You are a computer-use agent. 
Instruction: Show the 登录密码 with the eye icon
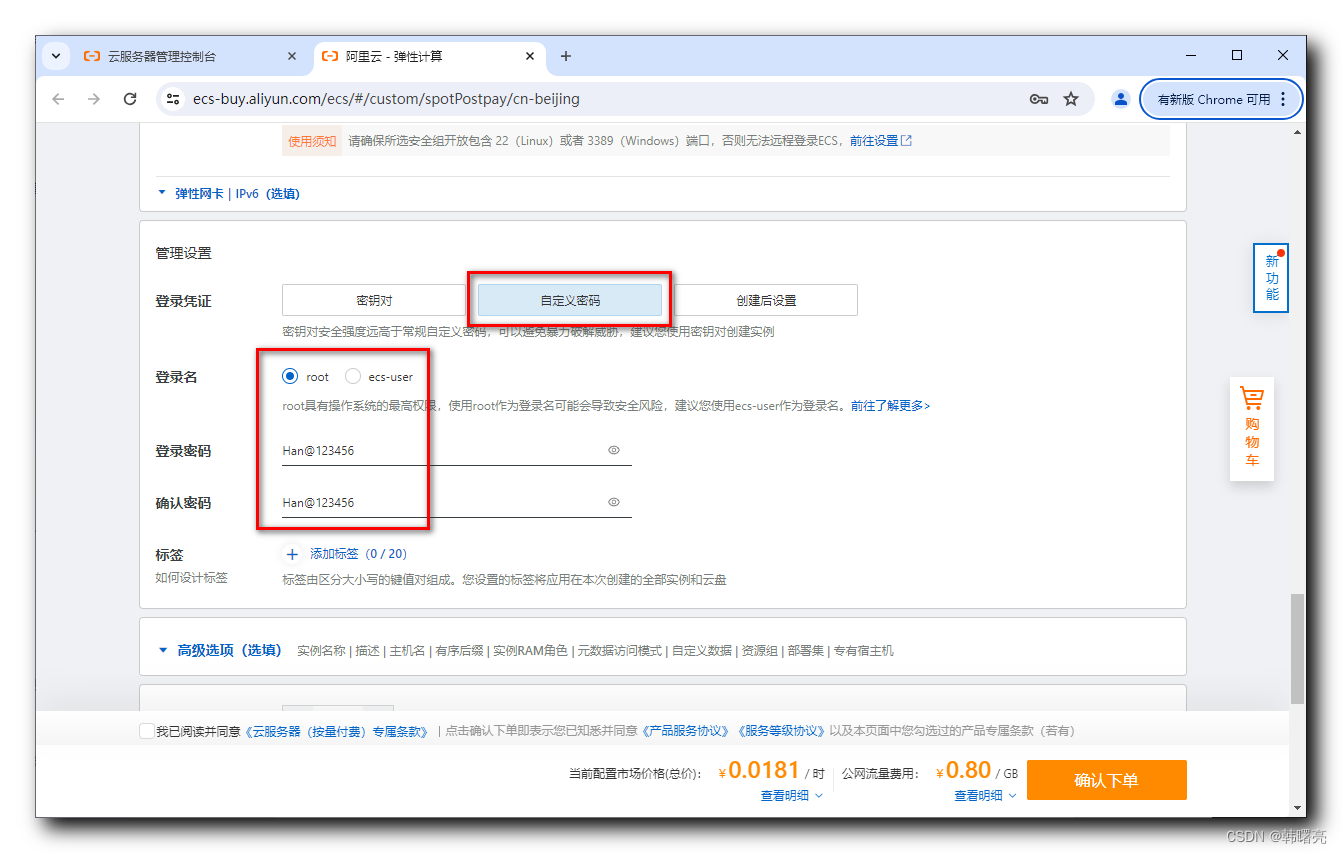point(613,450)
